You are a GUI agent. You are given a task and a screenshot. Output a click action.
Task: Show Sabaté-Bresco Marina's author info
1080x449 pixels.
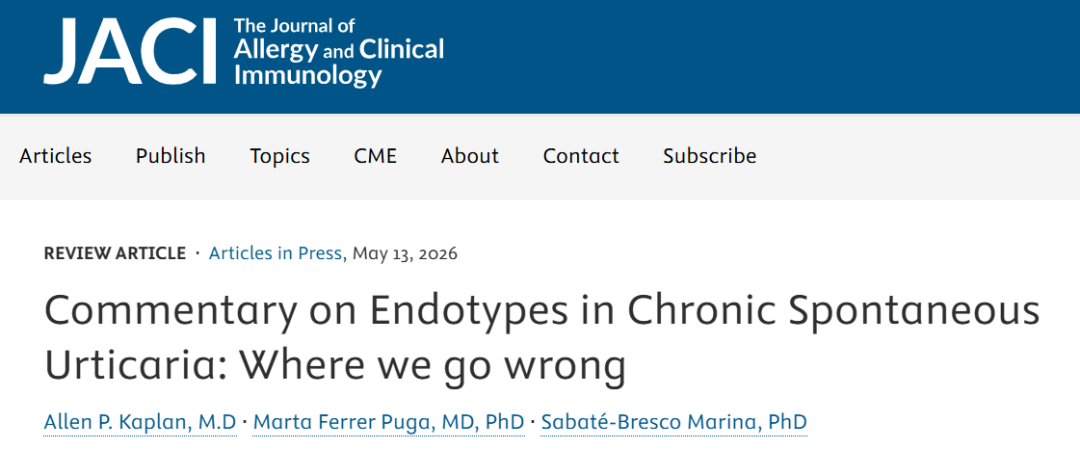coord(674,422)
